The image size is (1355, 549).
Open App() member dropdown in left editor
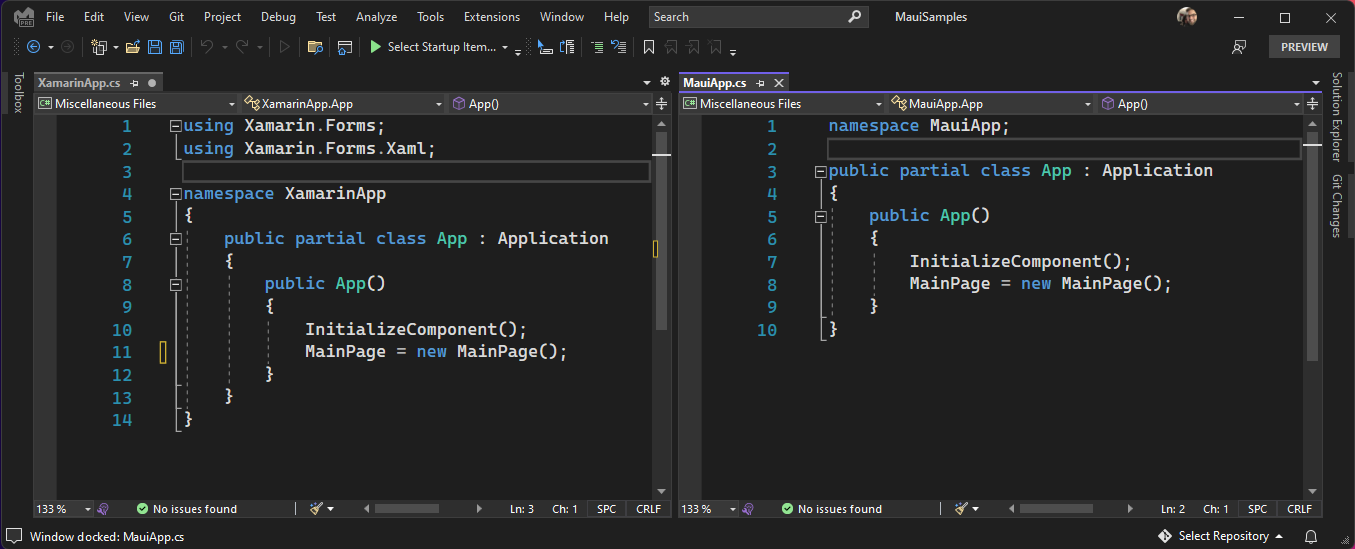point(551,104)
